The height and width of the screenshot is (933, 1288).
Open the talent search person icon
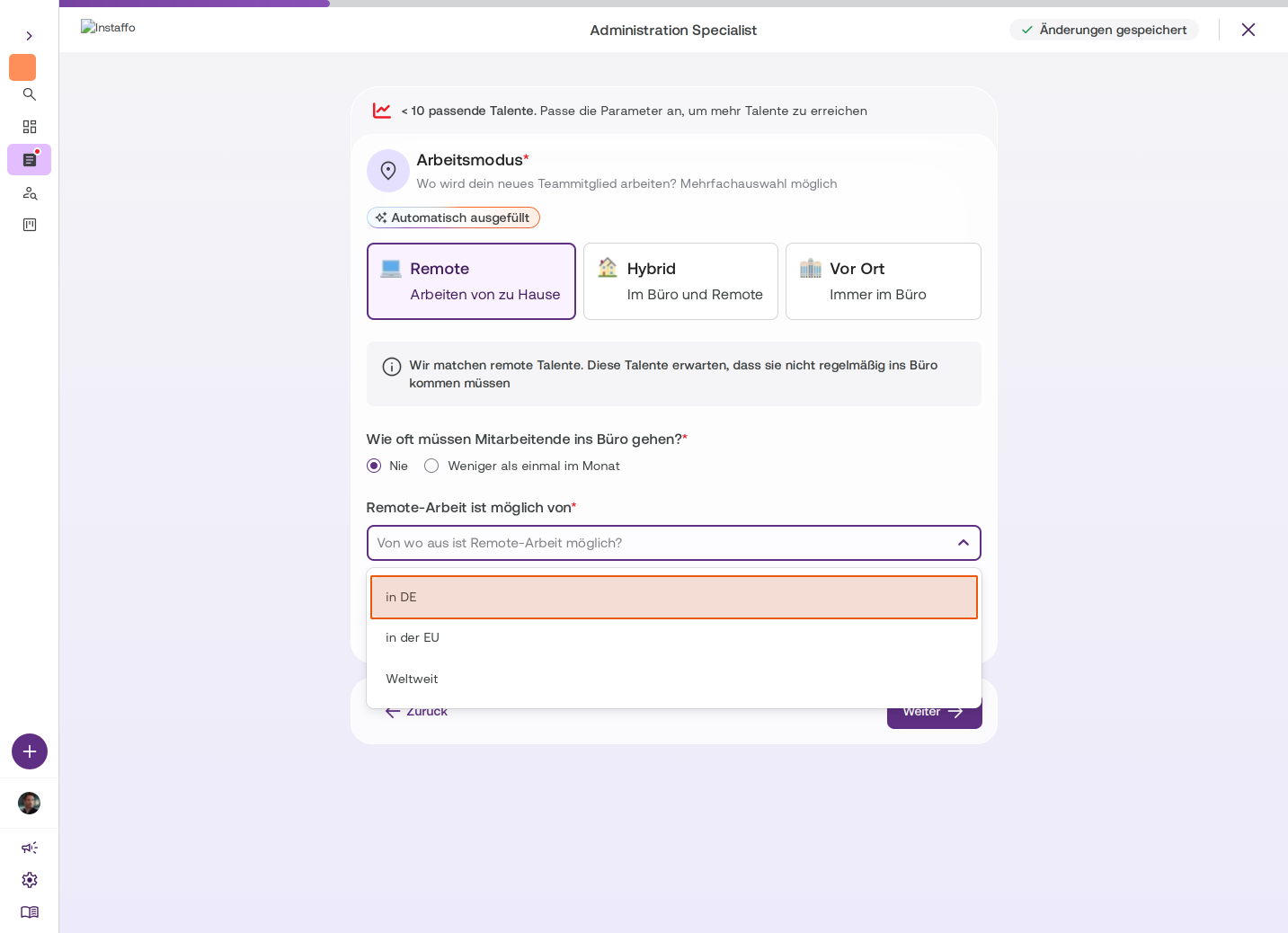pos(29,193)
